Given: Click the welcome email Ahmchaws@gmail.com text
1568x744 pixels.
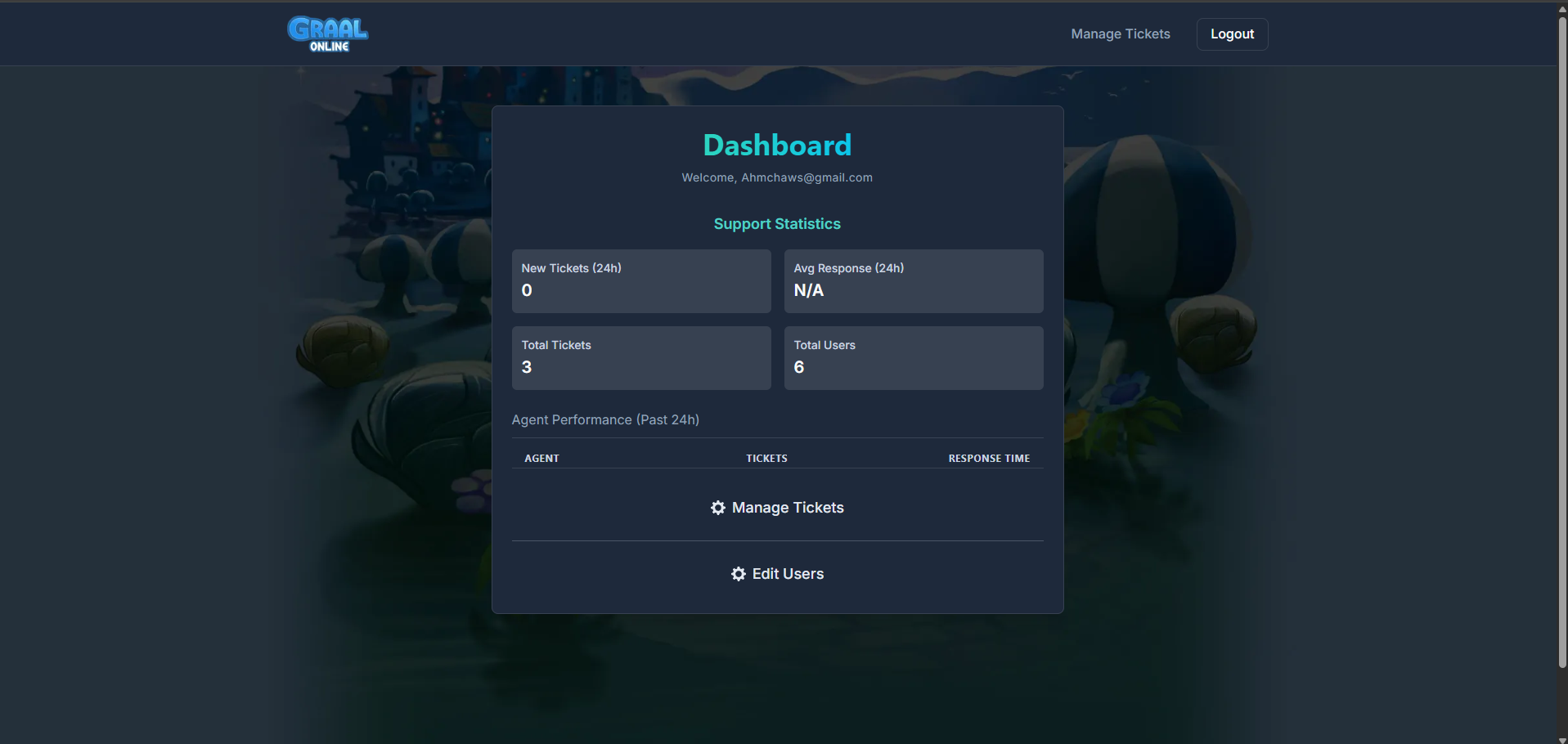Looking at the screenshot, I should (806, 177).
